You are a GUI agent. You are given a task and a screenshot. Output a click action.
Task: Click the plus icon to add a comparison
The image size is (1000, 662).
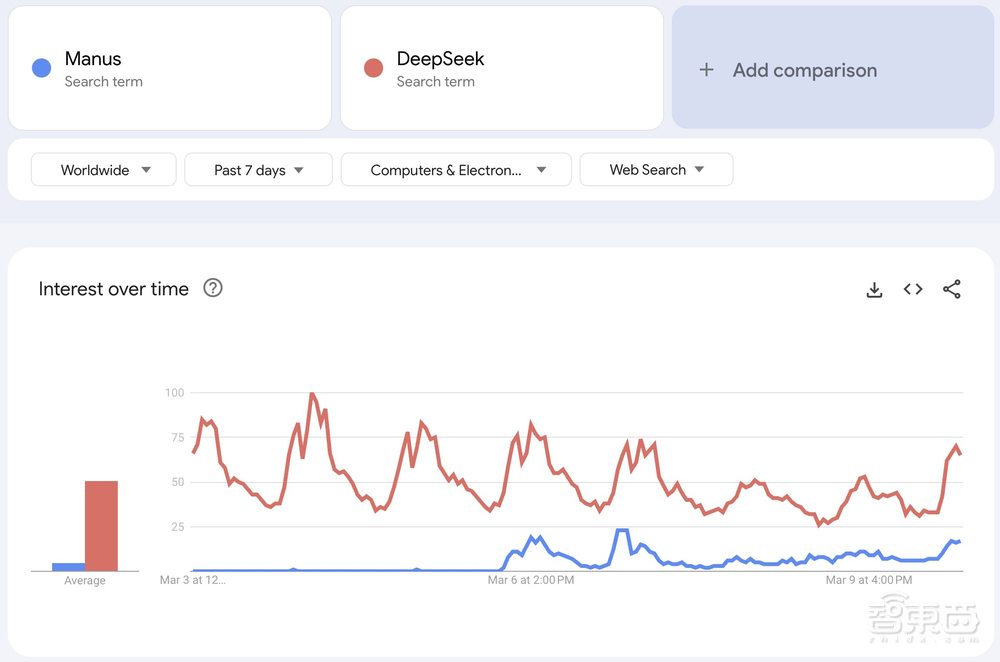[x=707, y=70]
